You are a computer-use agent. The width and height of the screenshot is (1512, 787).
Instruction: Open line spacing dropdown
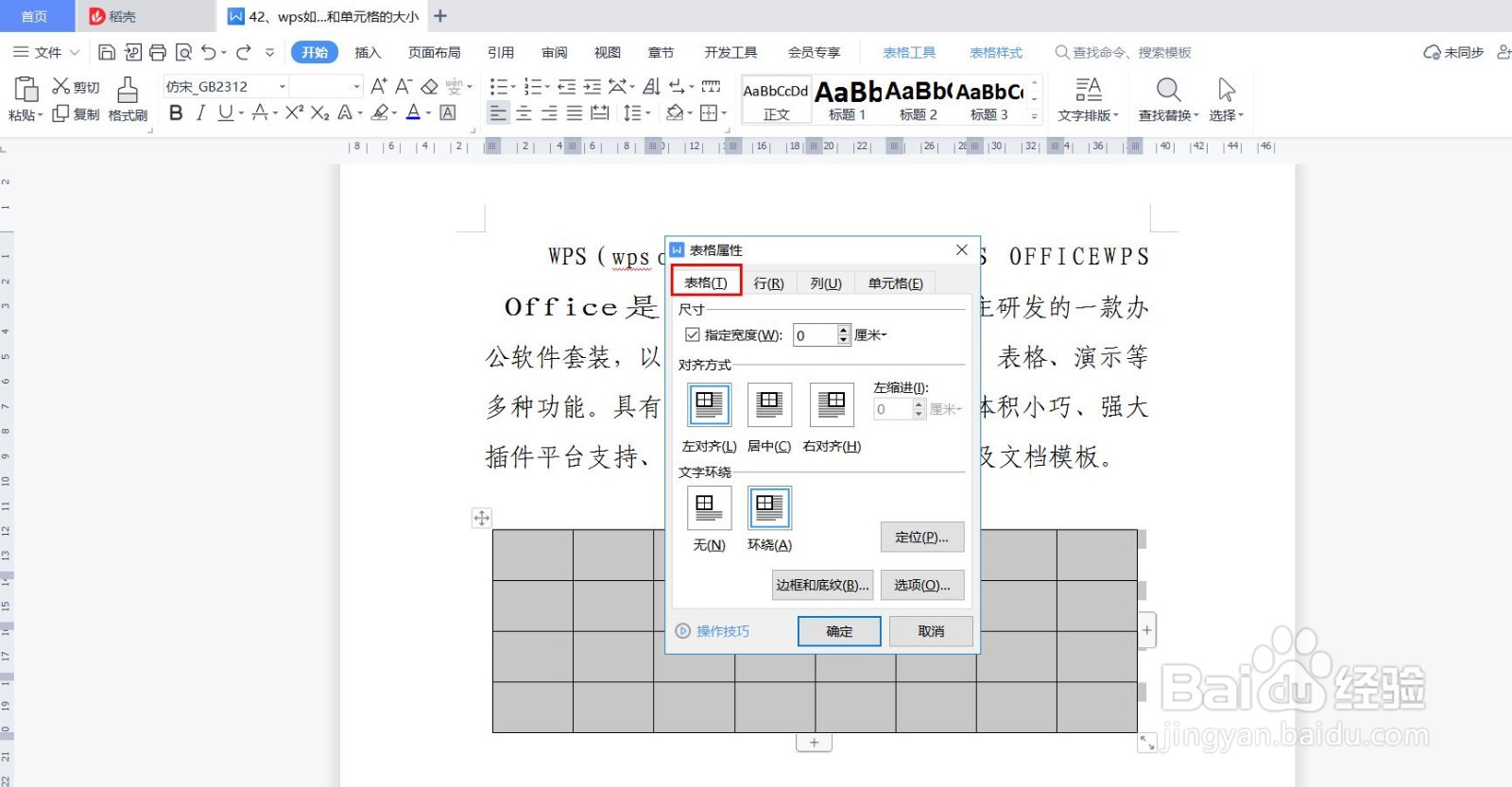(x=647, y=112)
